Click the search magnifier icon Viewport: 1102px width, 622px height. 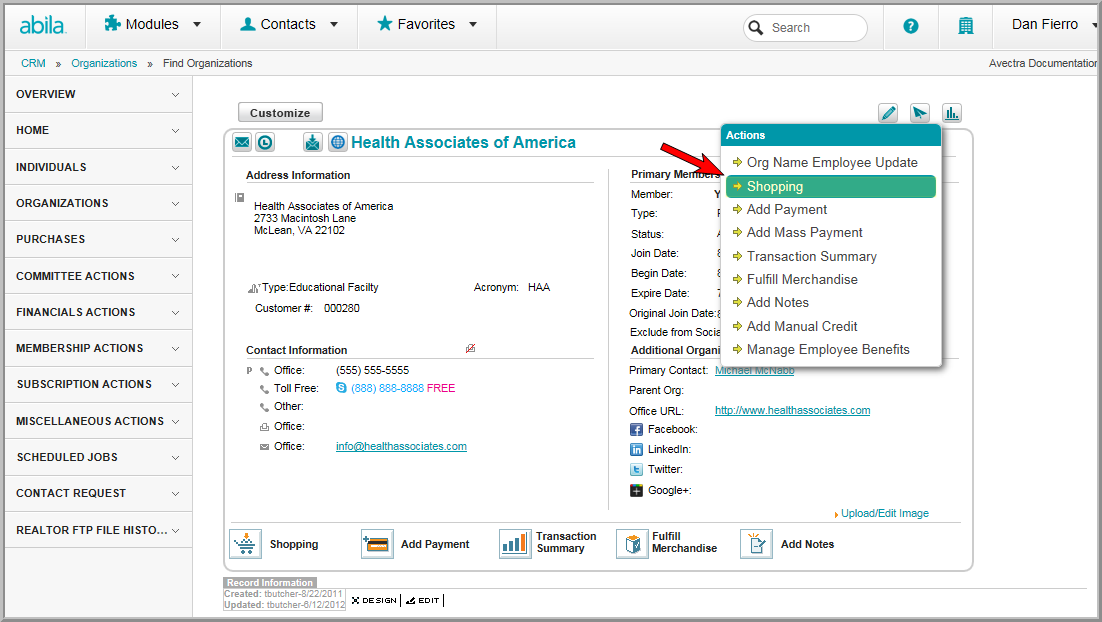(x=756, y=27)
